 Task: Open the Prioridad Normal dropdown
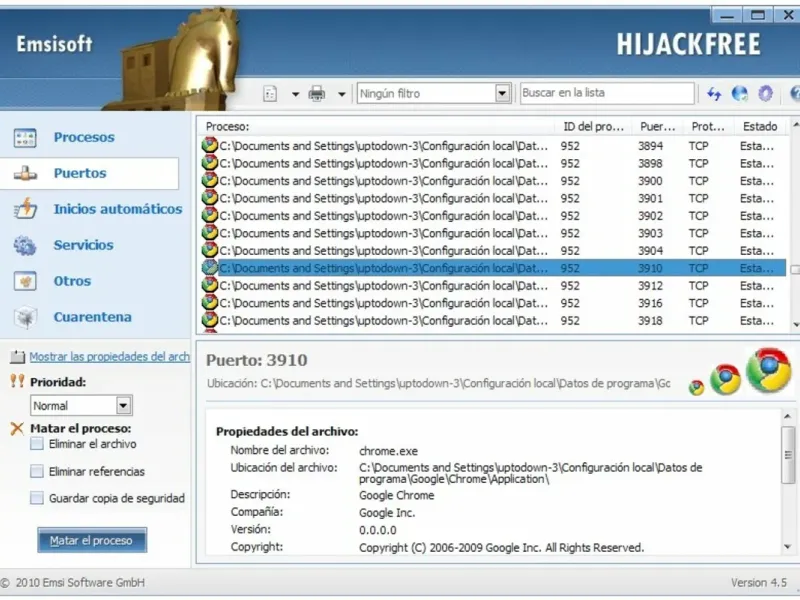coord(82,406)
